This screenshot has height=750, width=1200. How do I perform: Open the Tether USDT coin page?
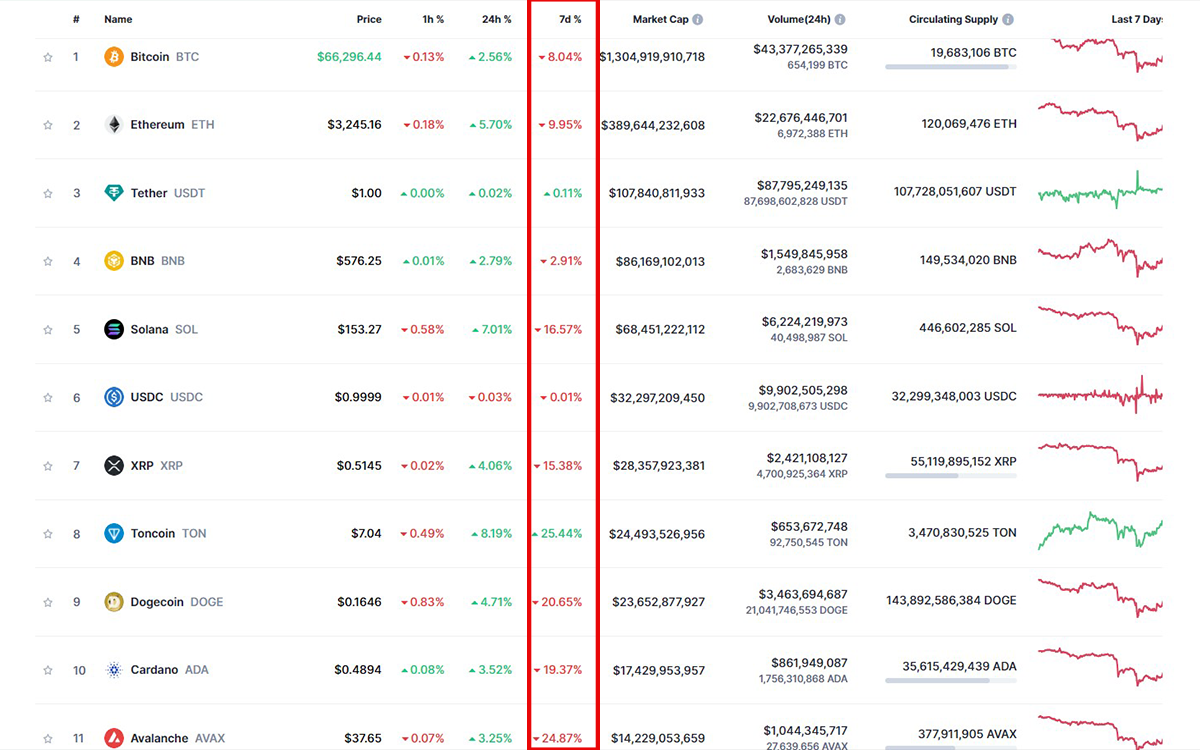168,193
